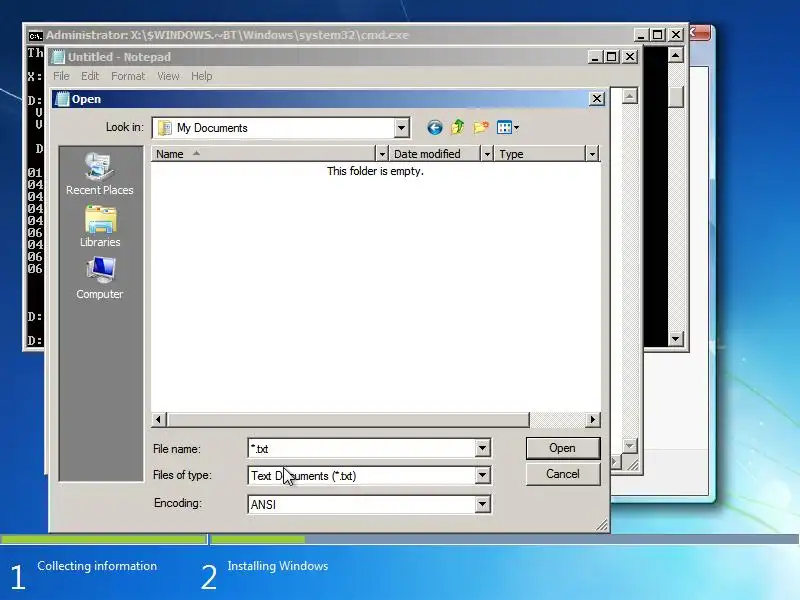Viewport: 800px width, 600px height.
Task: Click into the File name text field
Action: click(x=362, y=448)
